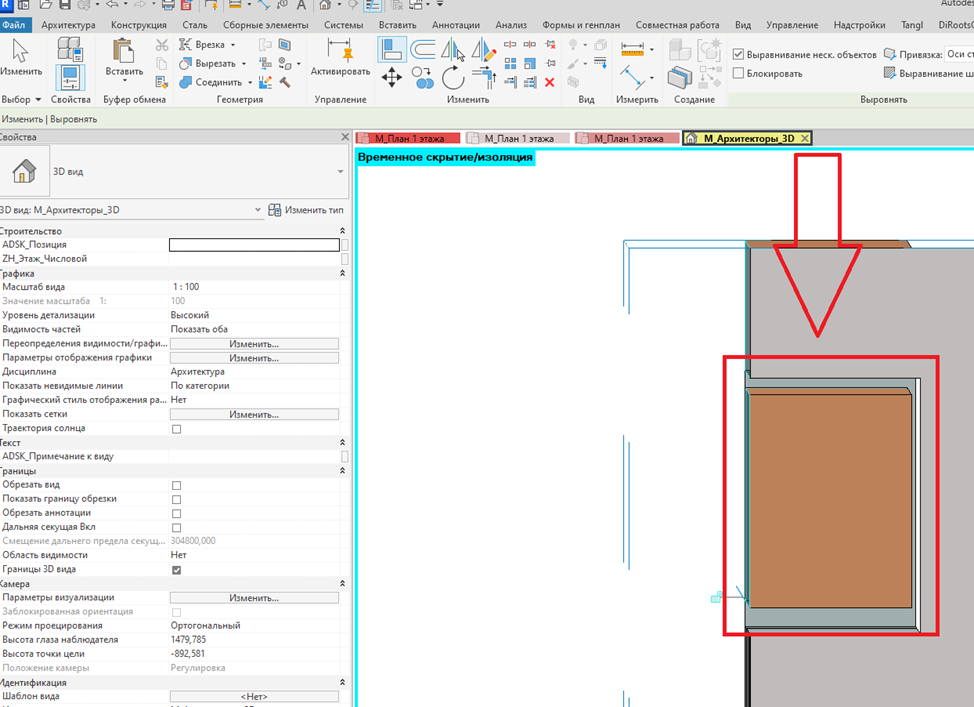This screenshot has width=974, height=707.
Task: Select the Scale tool icon
Action: [x=530, y=63]
